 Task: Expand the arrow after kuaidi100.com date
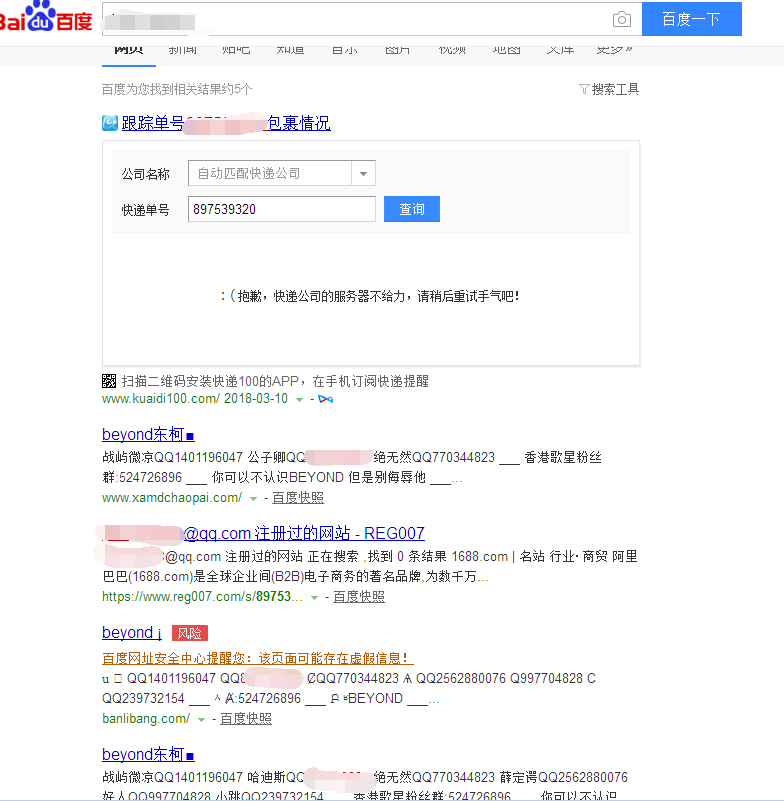click(x=300, y=399)
